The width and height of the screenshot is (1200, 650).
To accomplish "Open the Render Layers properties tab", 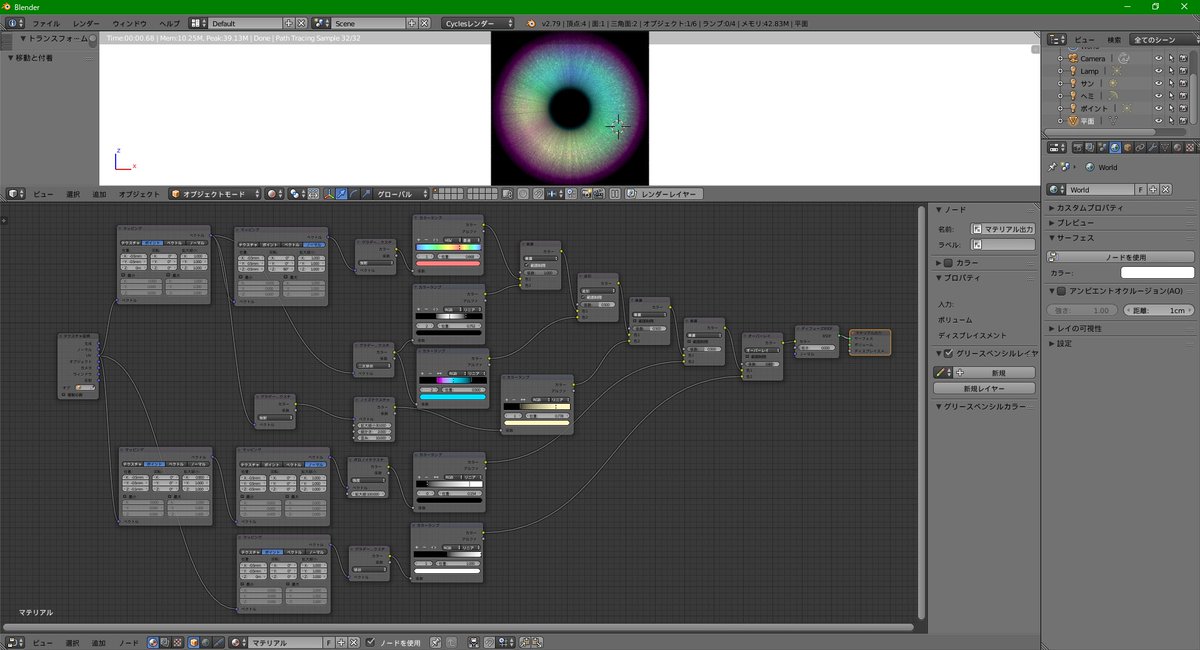I will pyautogui.click(x=1089, y=147).
